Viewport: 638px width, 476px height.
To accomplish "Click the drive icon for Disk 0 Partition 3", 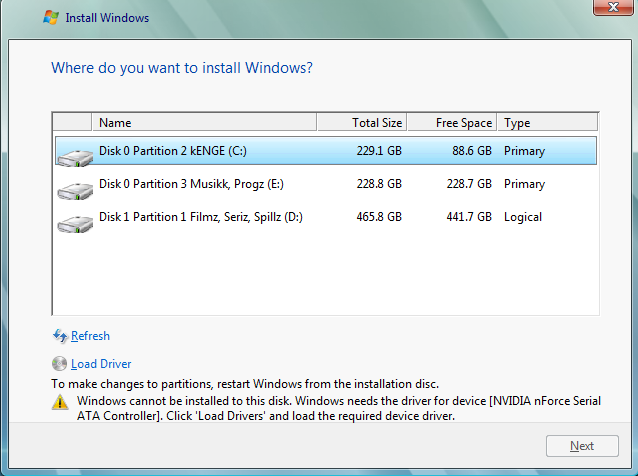I will coord(75,191).
